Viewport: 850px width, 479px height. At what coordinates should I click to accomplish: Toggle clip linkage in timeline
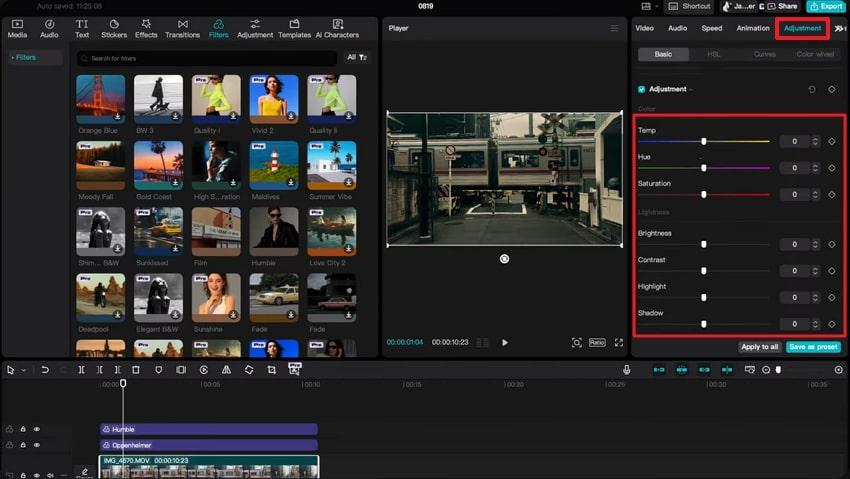click(704, 370)
